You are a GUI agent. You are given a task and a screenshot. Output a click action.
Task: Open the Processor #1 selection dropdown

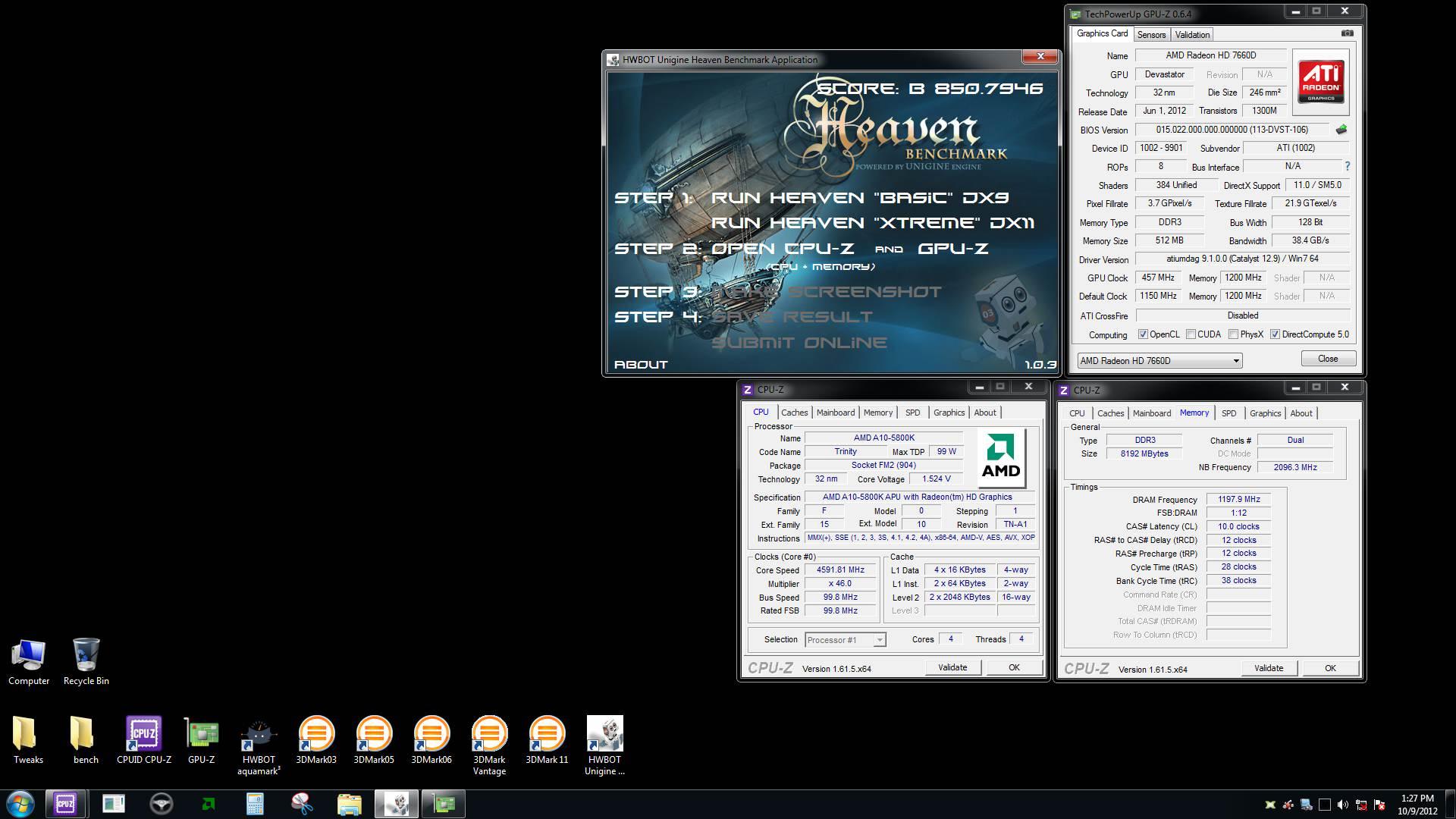click(x=845, y=640)
